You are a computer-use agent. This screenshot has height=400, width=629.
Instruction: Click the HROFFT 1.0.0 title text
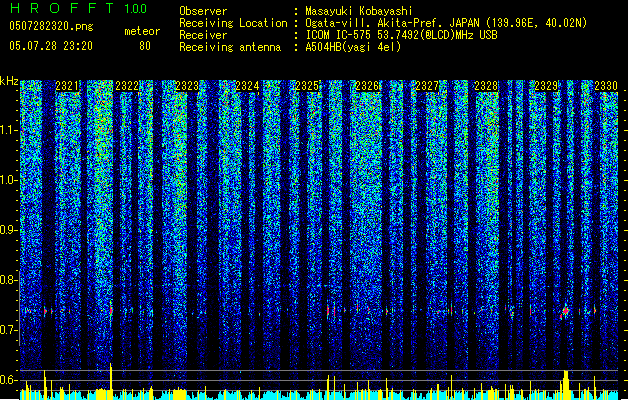click(x=79, y=8)
